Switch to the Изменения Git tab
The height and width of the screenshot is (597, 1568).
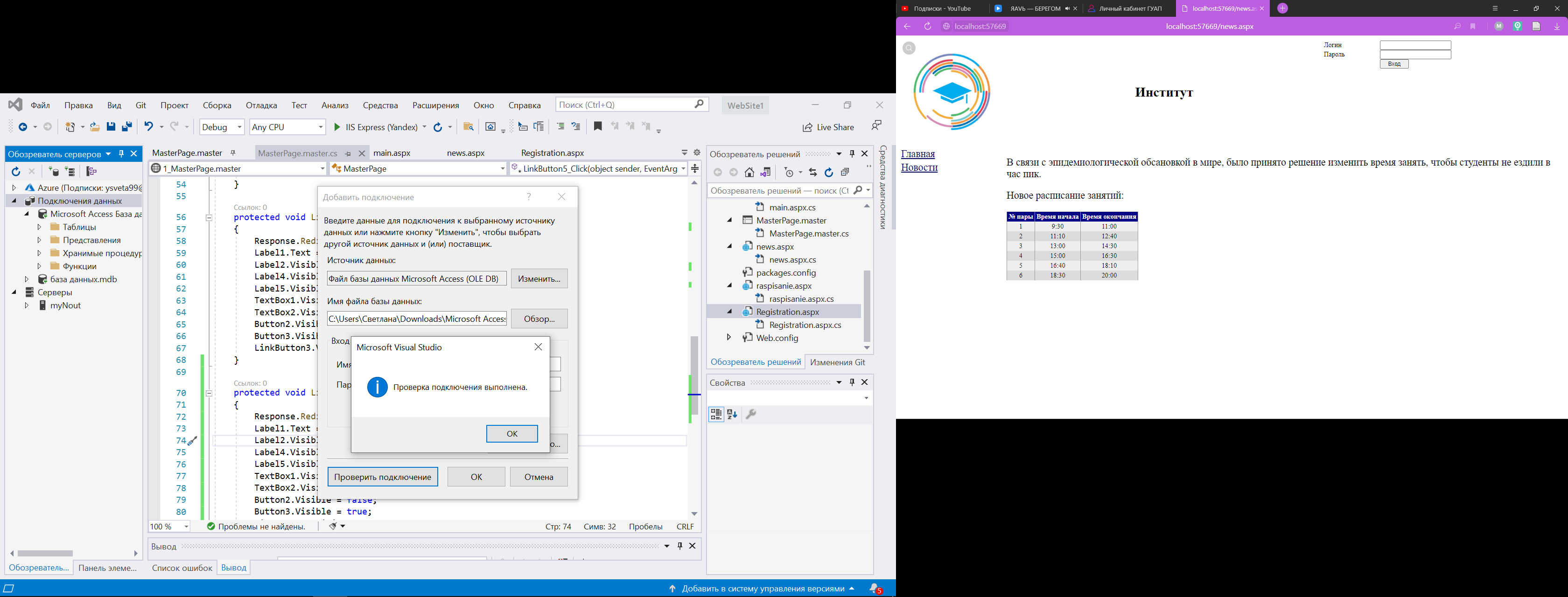(x=838, y=362)
